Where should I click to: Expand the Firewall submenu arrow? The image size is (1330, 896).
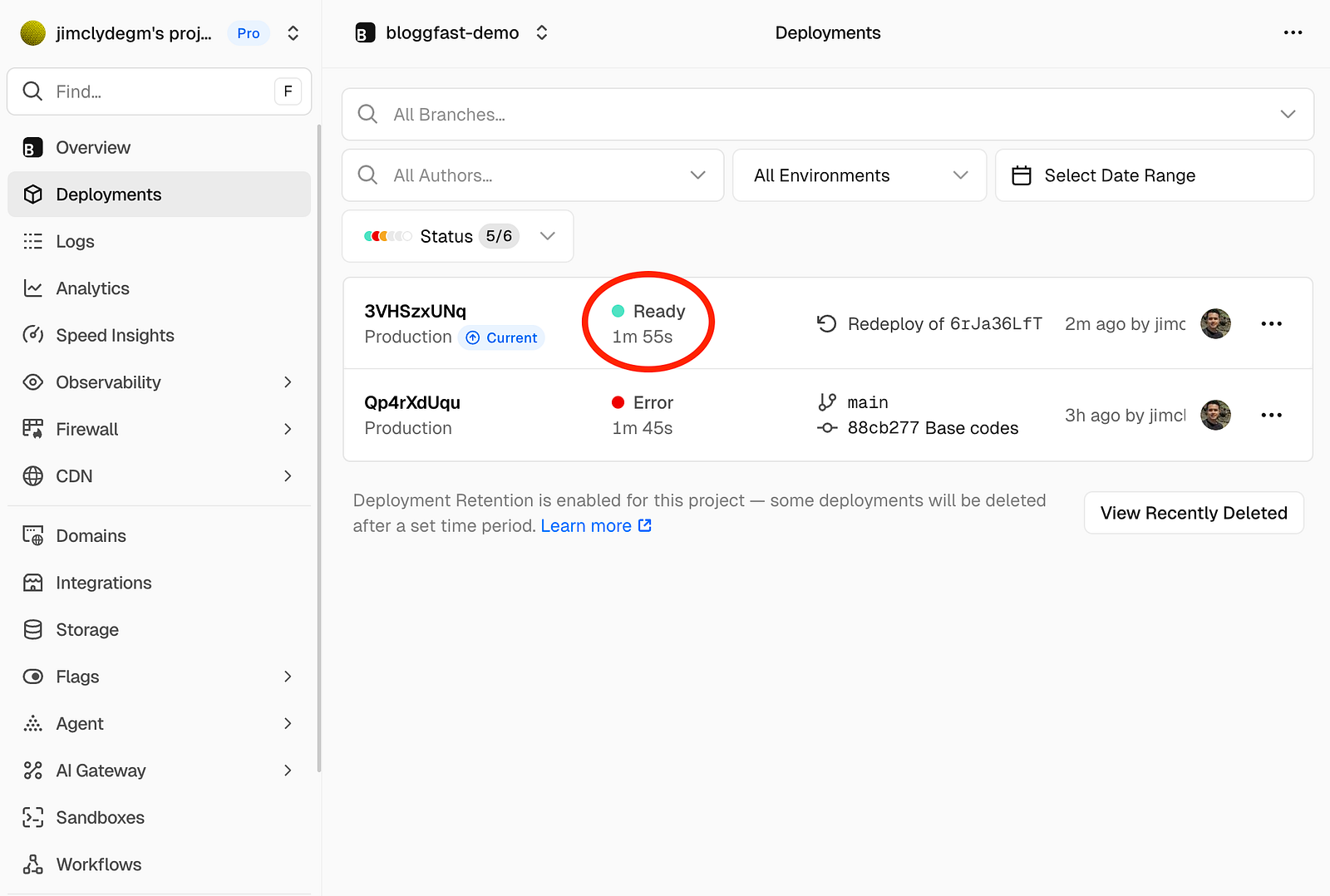tap(288, 429)
